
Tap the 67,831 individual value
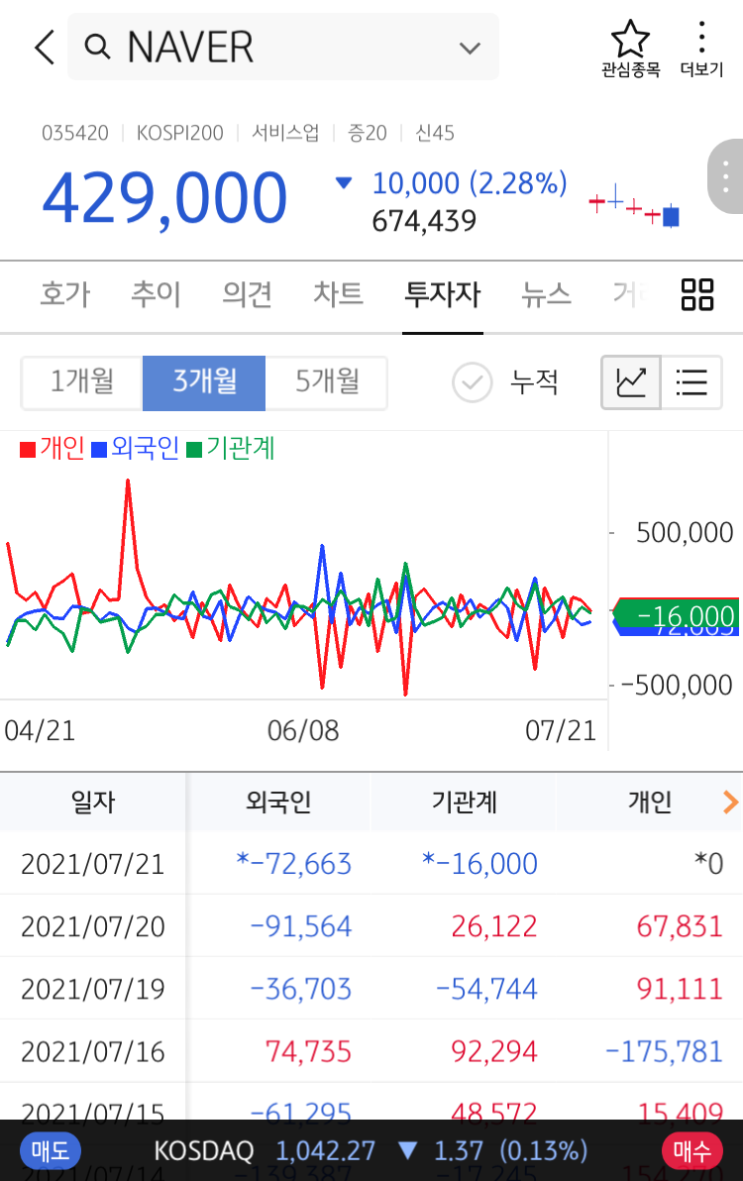coord(680,926)
